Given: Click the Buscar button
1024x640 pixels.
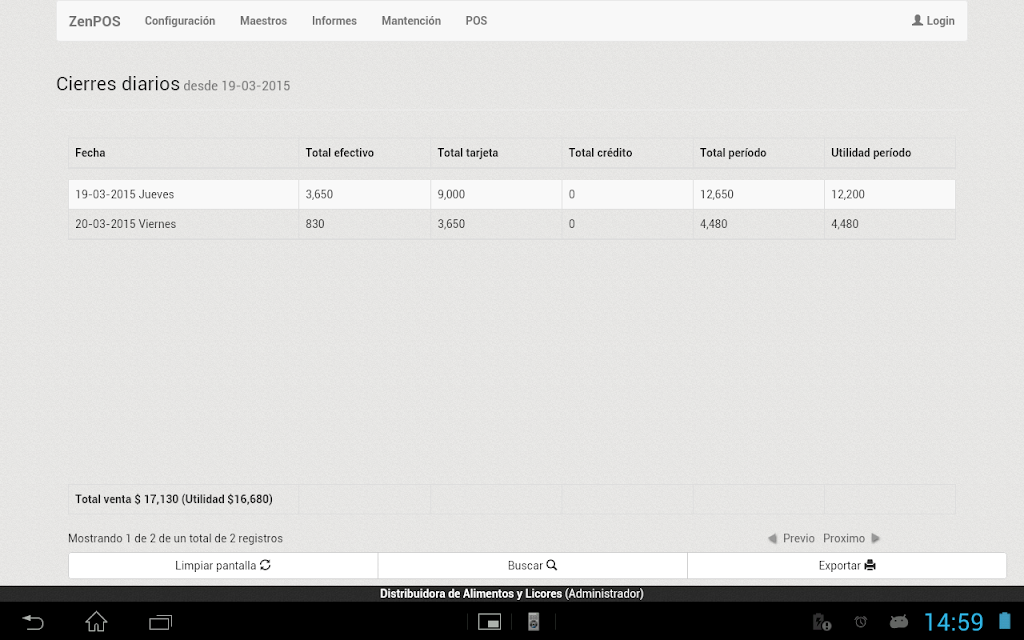Looking at the screenshot, I should coord(532,566).
